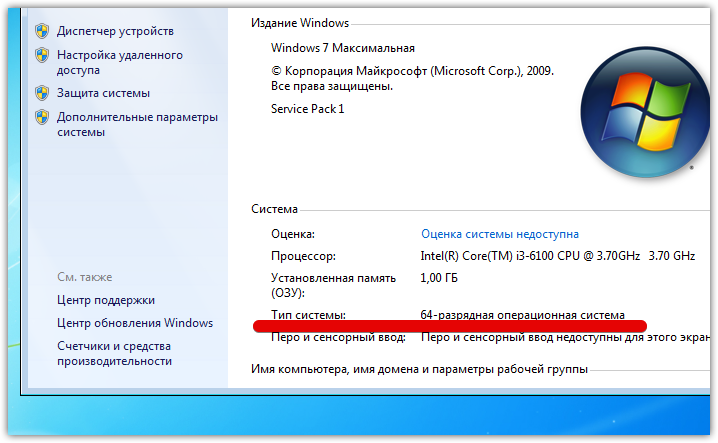Click the Процессор label
The height and width of the screenshot is (443, 718).
(303, 256)
